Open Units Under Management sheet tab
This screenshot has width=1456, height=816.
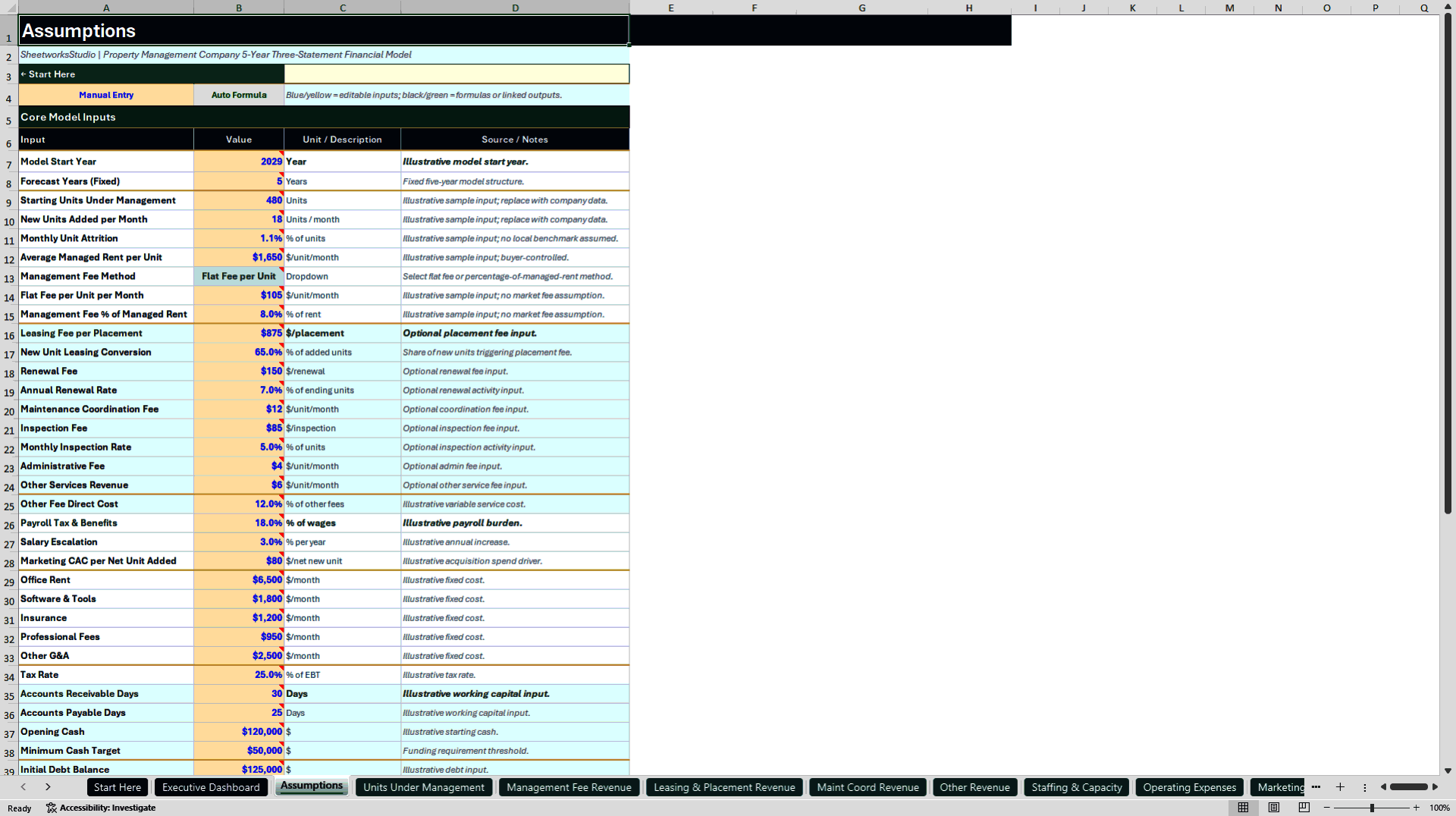pyautogui.click(x=424, y=787)
